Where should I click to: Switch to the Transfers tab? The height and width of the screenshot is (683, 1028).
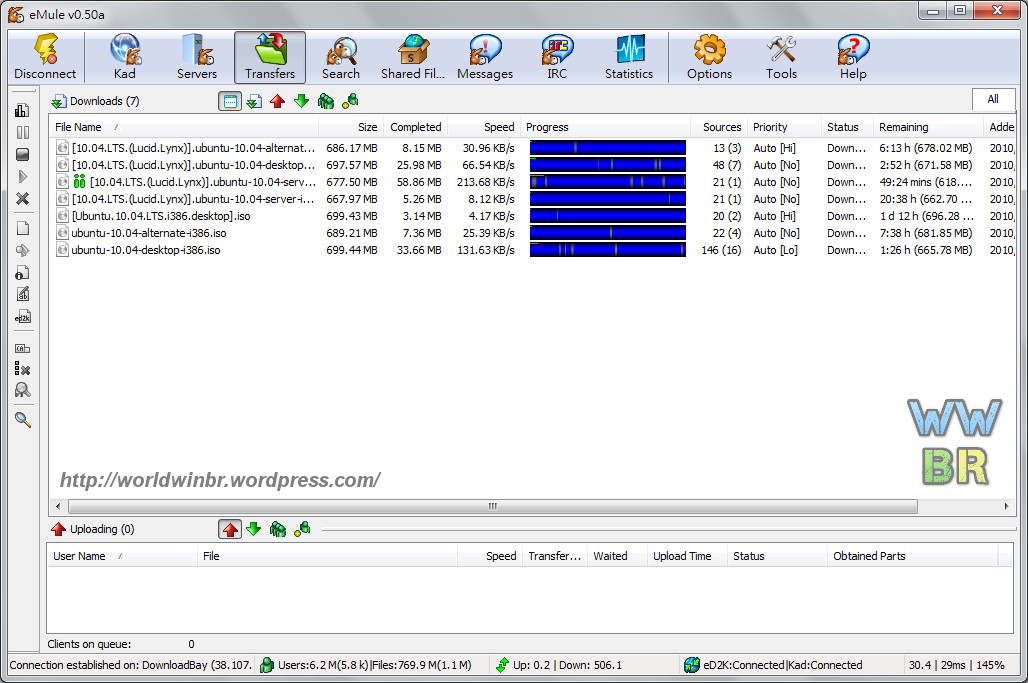269,56
